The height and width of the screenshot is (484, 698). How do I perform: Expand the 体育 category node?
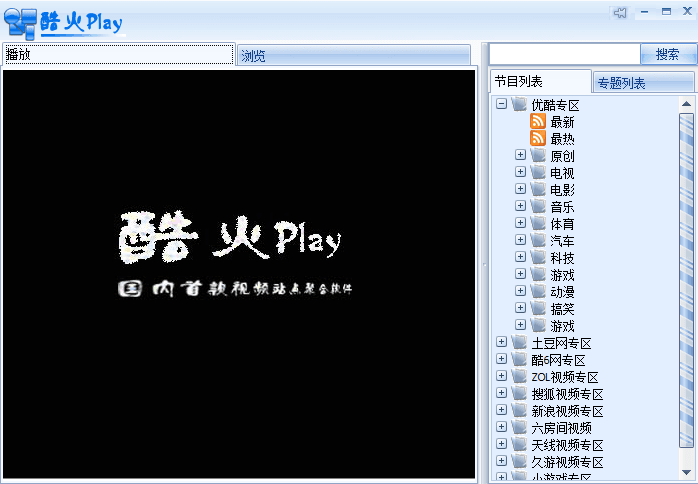(x=520, y=223)
